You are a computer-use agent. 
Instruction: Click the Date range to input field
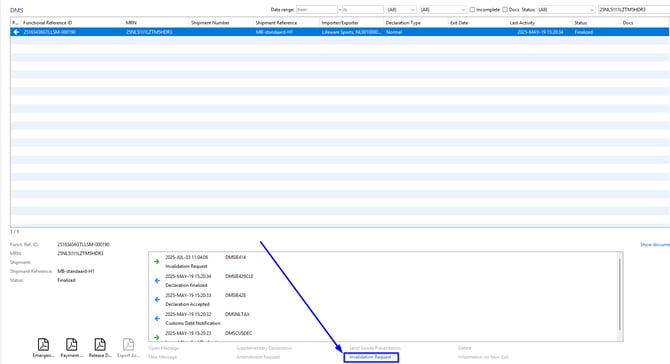(362, 9)
